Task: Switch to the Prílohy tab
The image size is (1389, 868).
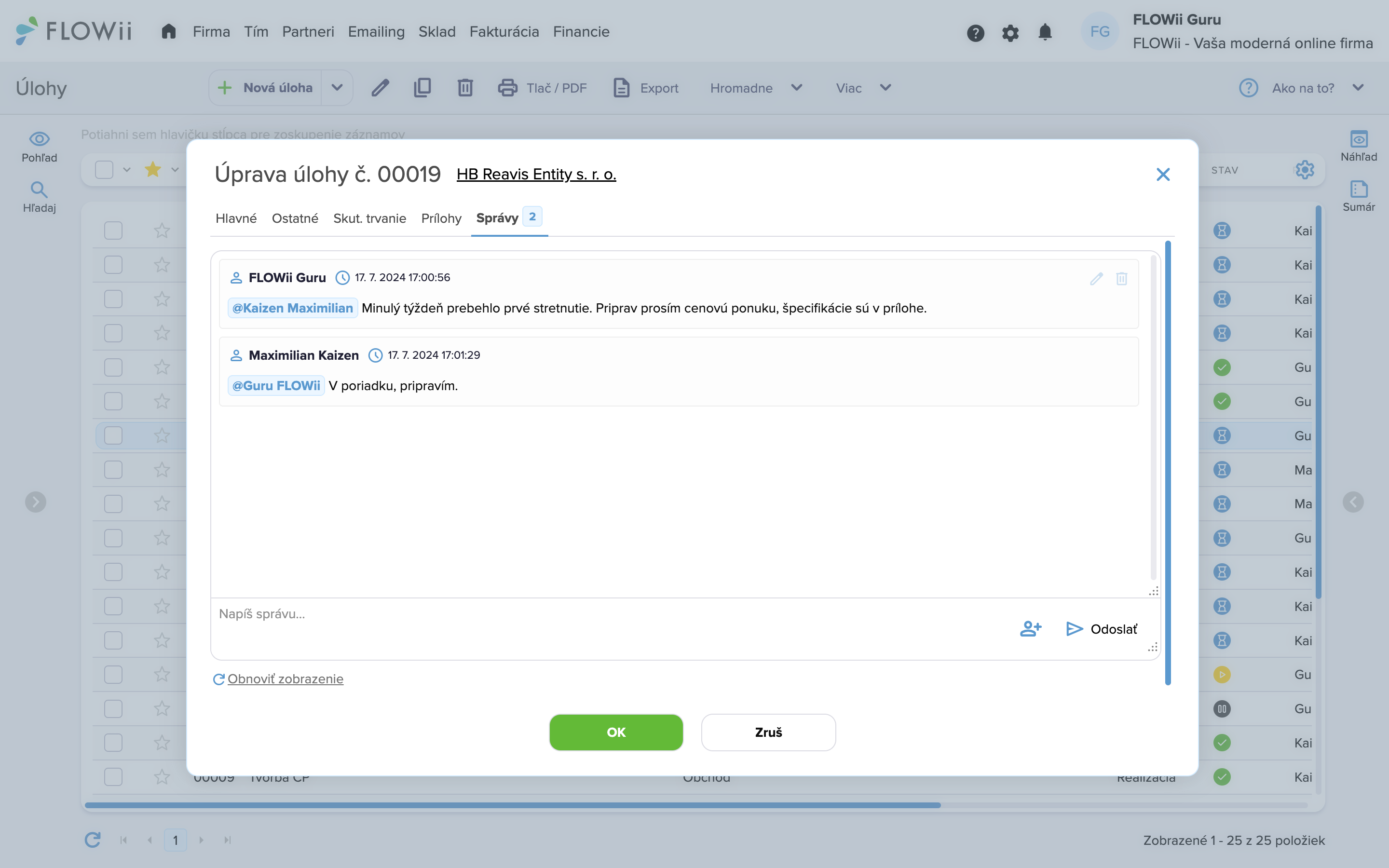Action: pos(441,218)
